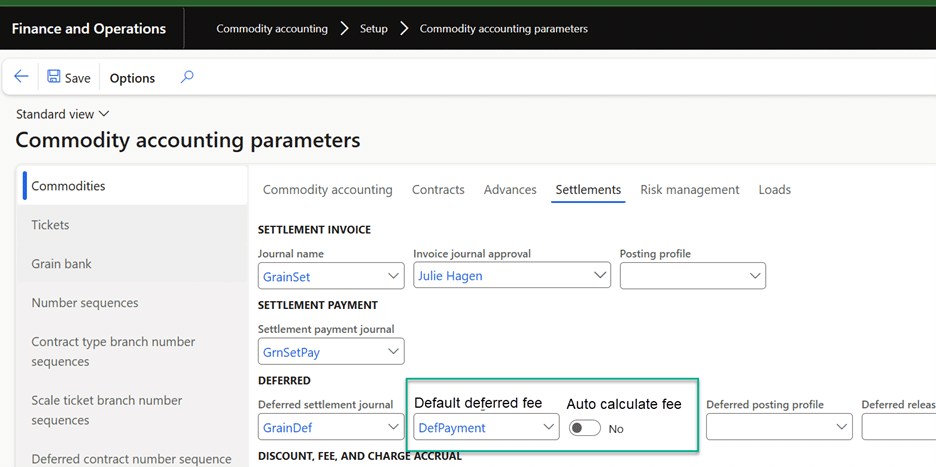
Task: Click the Setup breadcrumb link
Action: tap(373, 29)
